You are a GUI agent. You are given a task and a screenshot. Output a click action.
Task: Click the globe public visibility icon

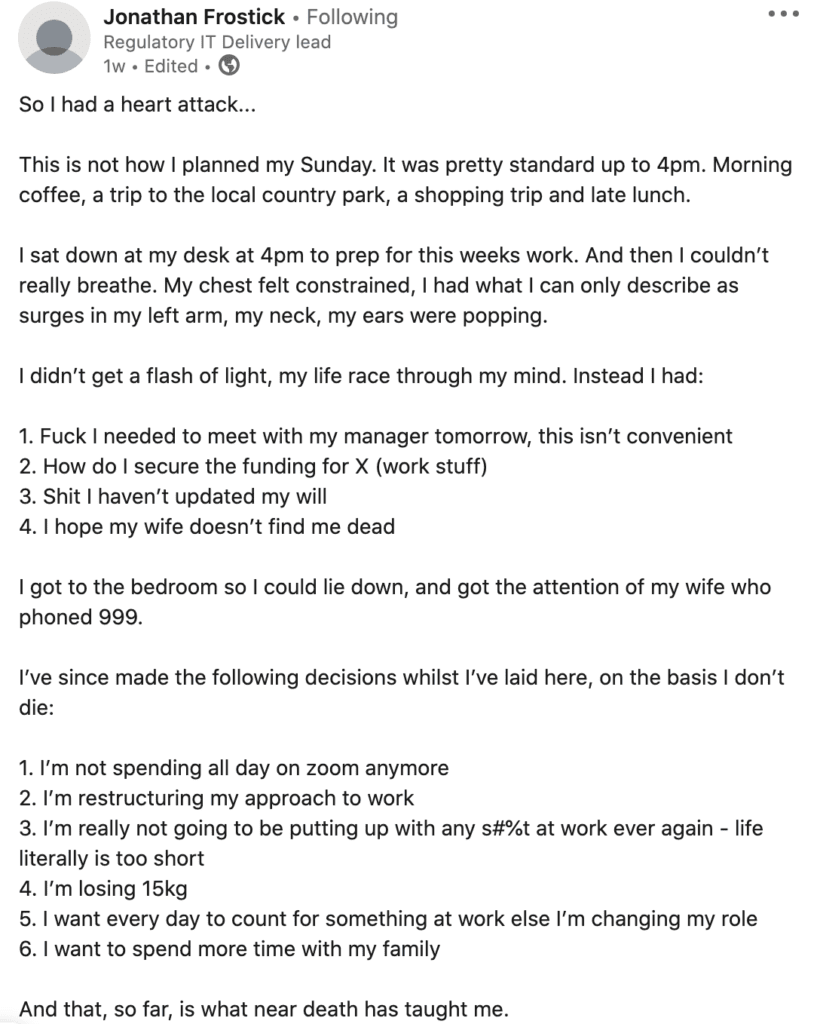pos(229,66)
